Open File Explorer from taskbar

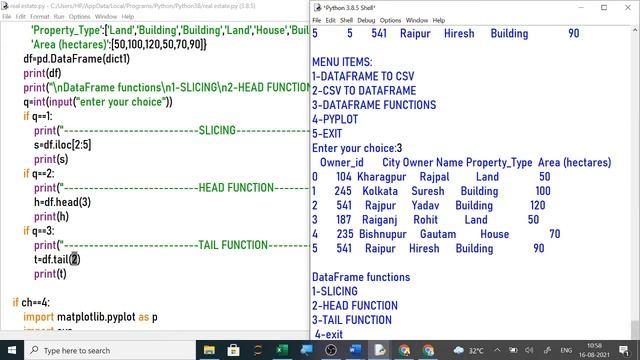point(209,350)
